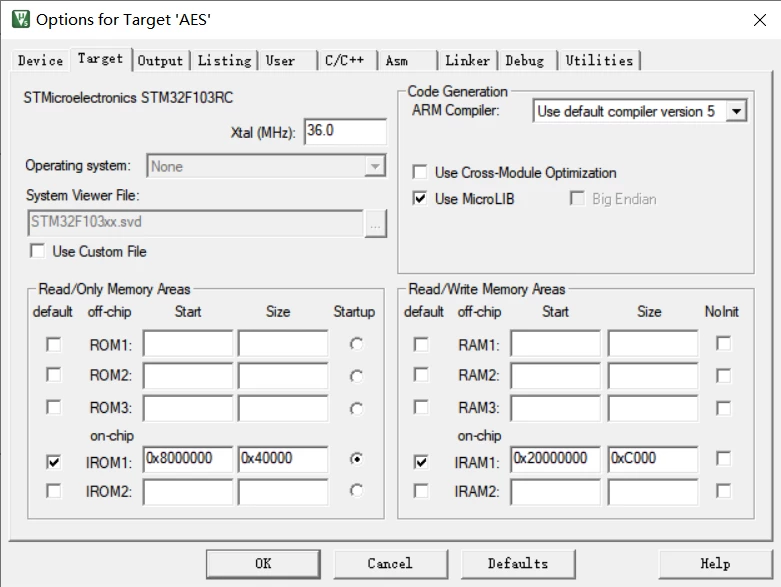Click the STM32F103xx.svd file field
This screenshot has width=781, height=587.
[195, 223]
